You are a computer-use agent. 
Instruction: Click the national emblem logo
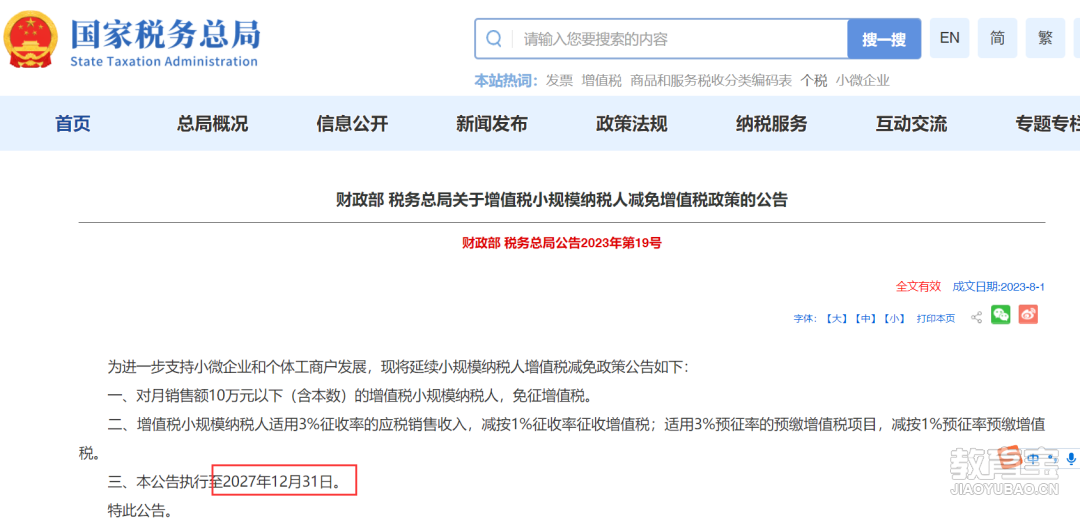pyautogui.click(x=32, y=40)
